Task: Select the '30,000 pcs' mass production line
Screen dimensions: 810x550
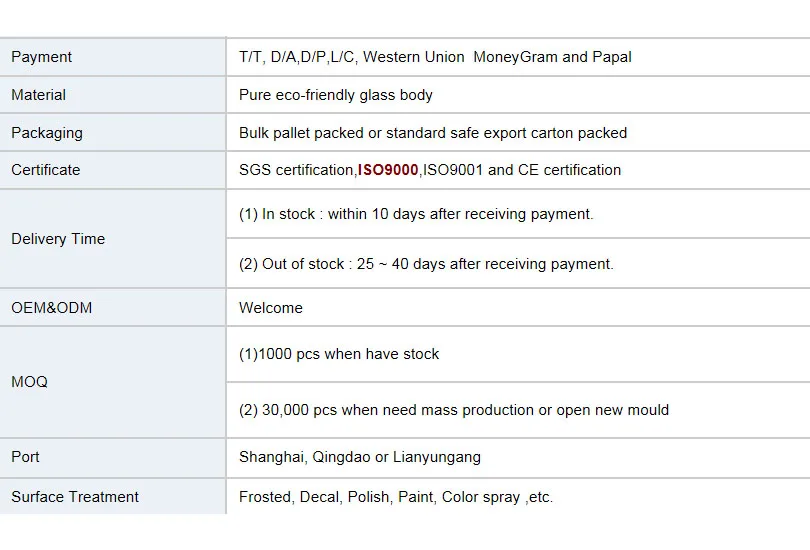Action: pos(454,410)
